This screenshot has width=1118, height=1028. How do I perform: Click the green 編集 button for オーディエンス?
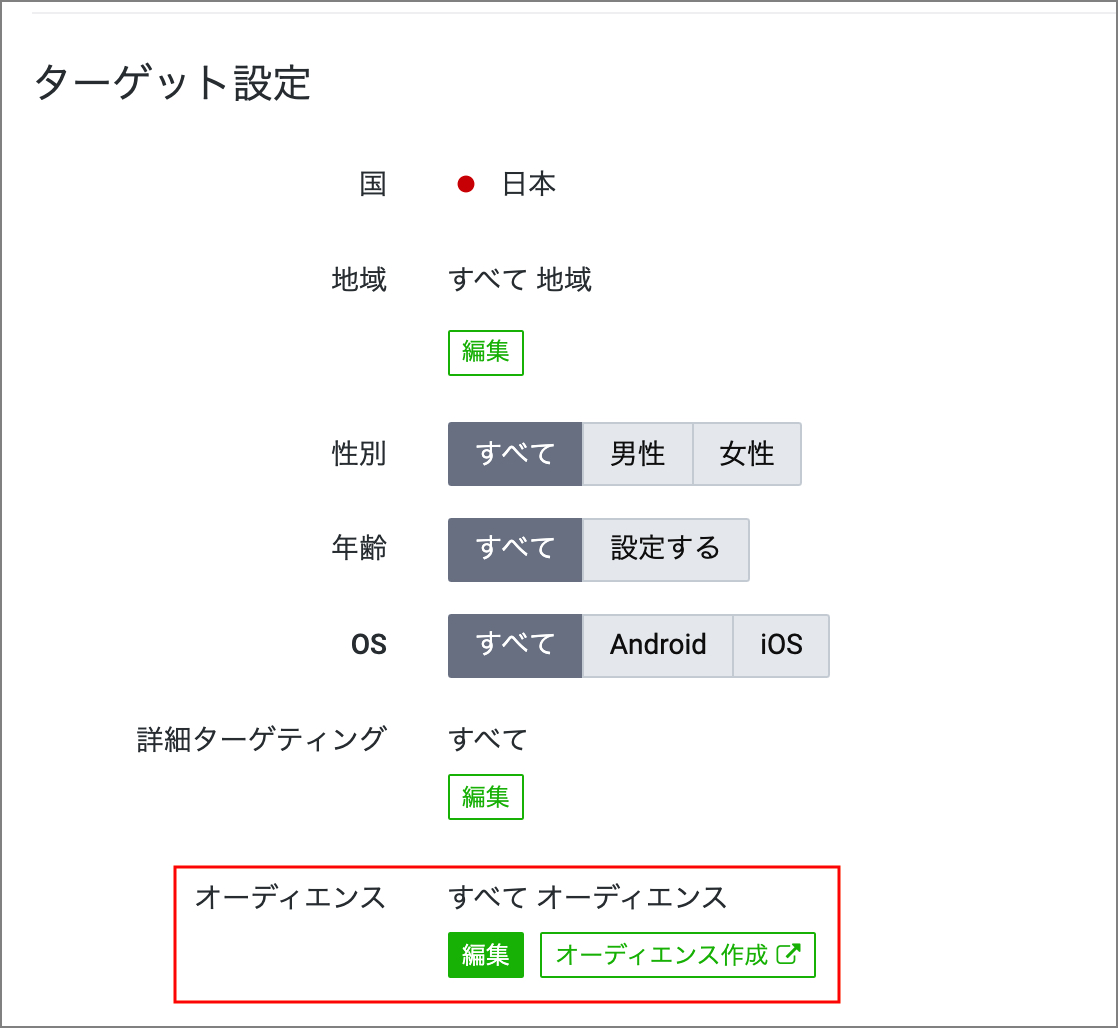click(x=486, y=955)
